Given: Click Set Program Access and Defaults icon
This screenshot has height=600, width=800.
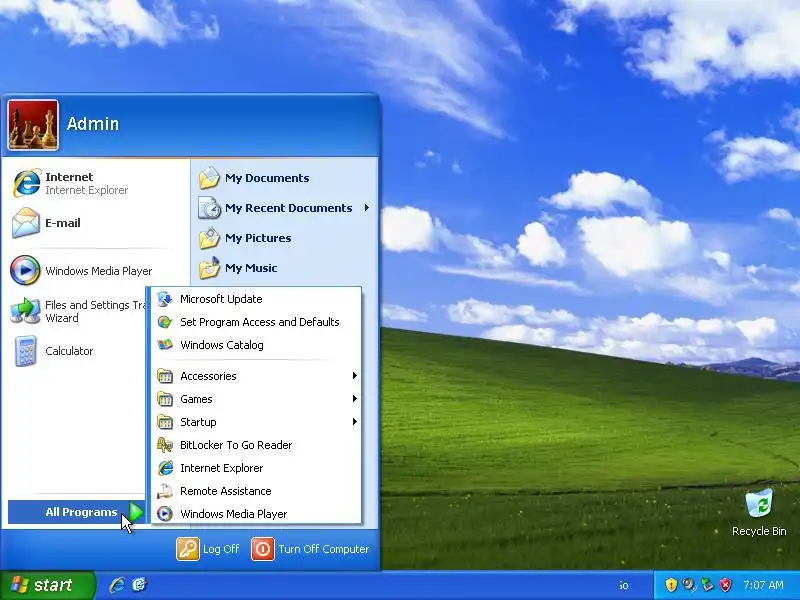Looking at the screenshot, I should tap(165, 322).
